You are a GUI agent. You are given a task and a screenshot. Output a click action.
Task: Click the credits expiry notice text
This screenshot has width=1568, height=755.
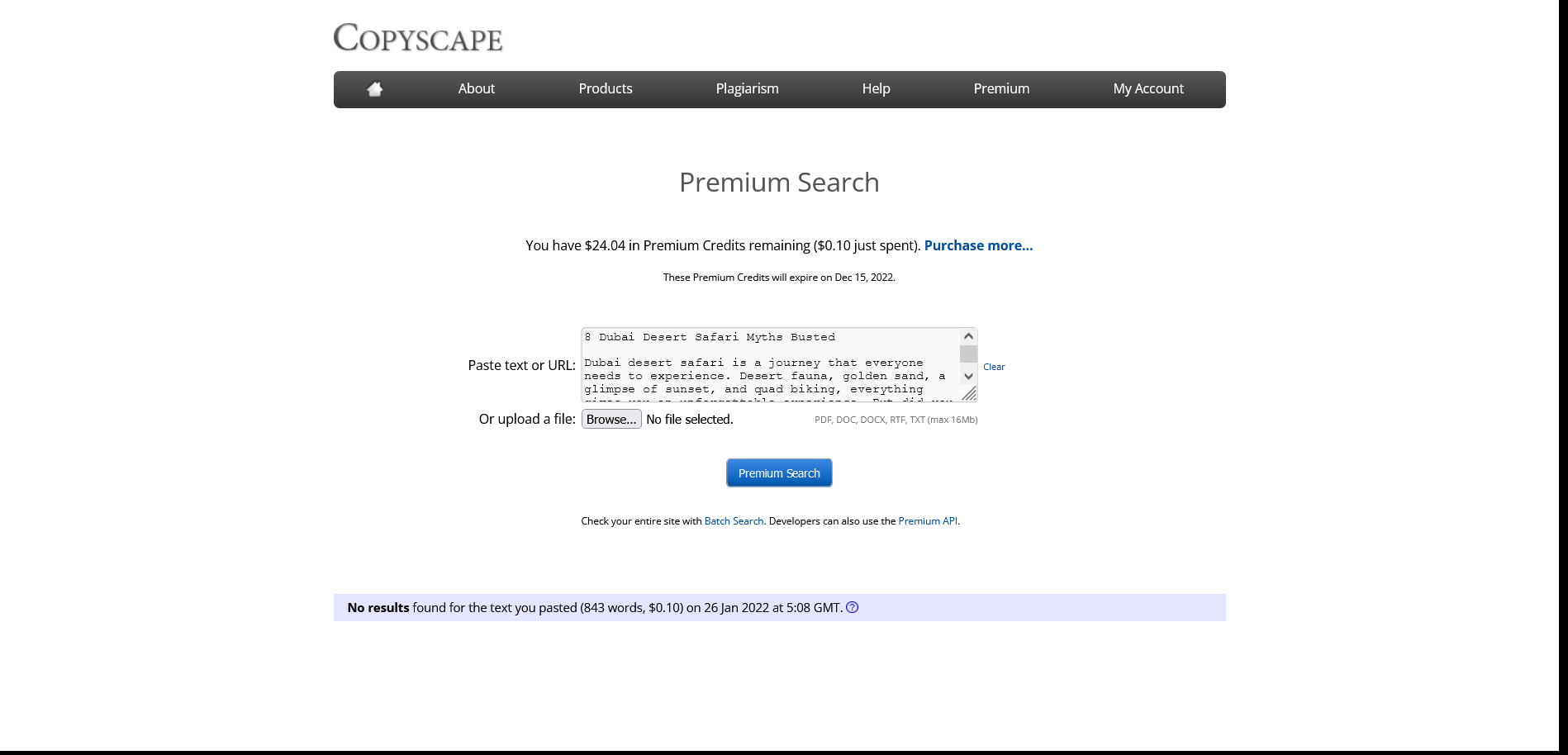click(779, 278)
